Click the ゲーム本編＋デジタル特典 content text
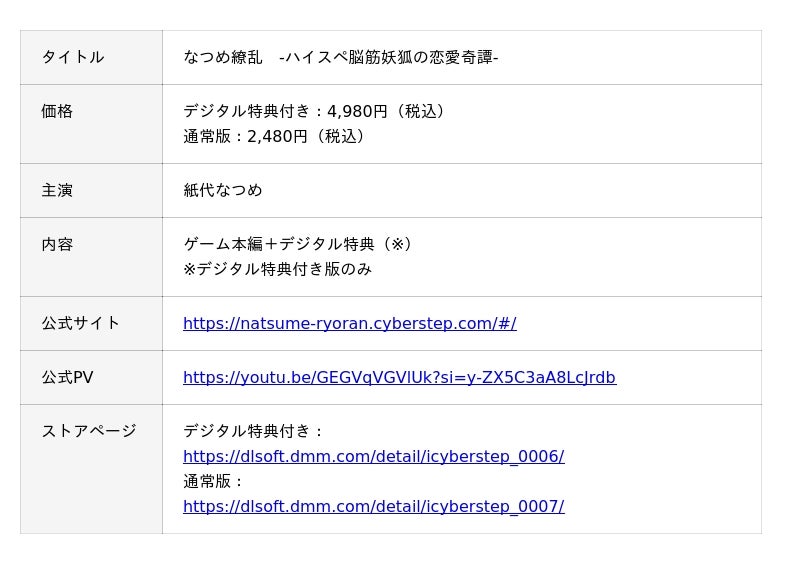Screen dimensions: 800x564 click(x=297, y=244)
